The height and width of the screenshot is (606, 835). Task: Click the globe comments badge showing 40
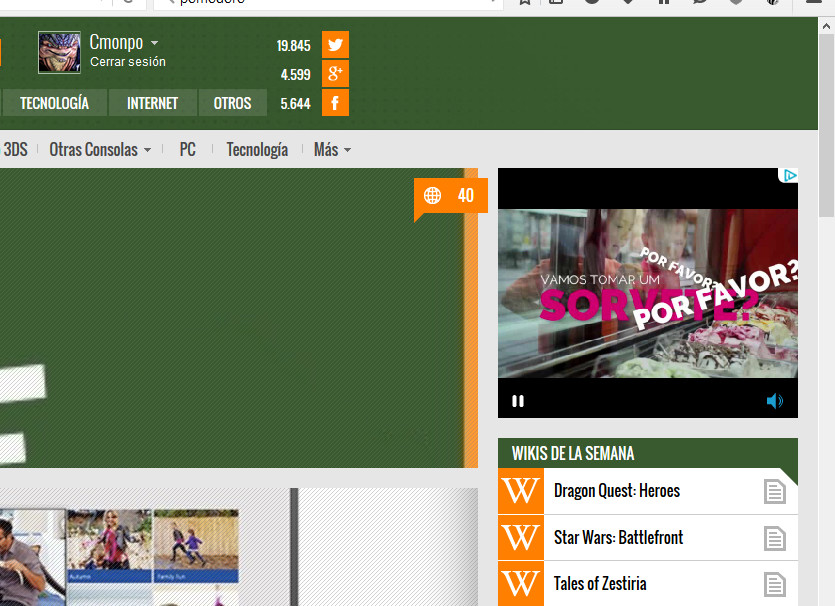click(x=451, y=196)
